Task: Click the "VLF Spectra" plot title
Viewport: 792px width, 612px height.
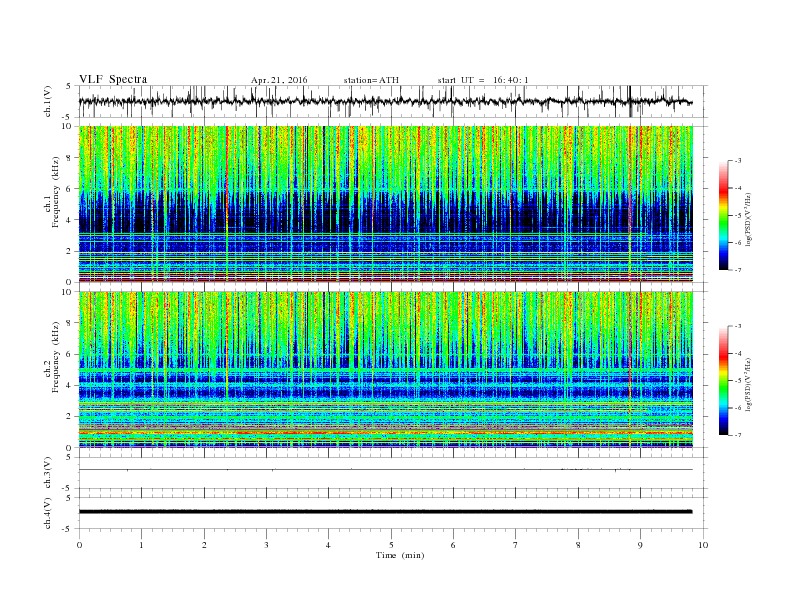Action: coord(113,79)
